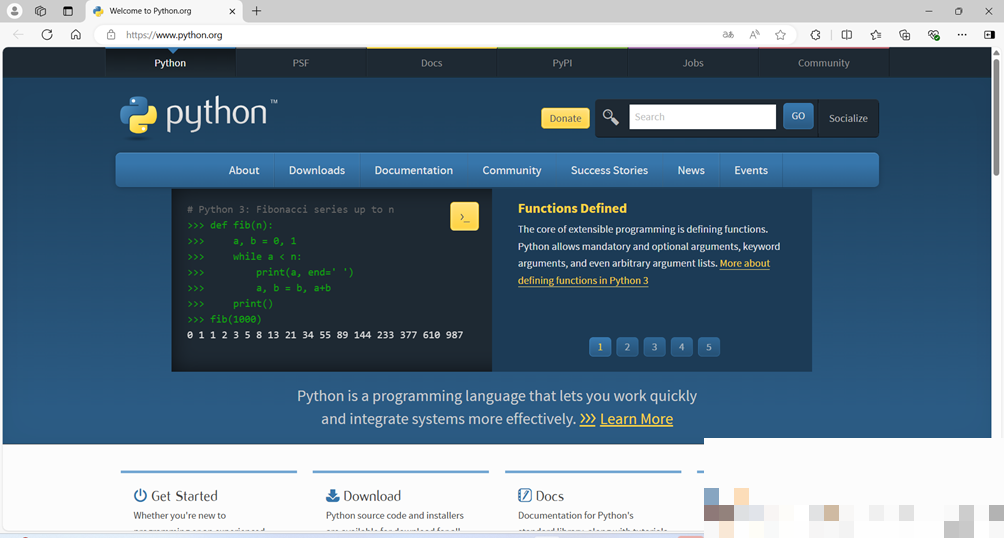Open the Documentation menu item

pyautogui.click(x=414, y=170)
